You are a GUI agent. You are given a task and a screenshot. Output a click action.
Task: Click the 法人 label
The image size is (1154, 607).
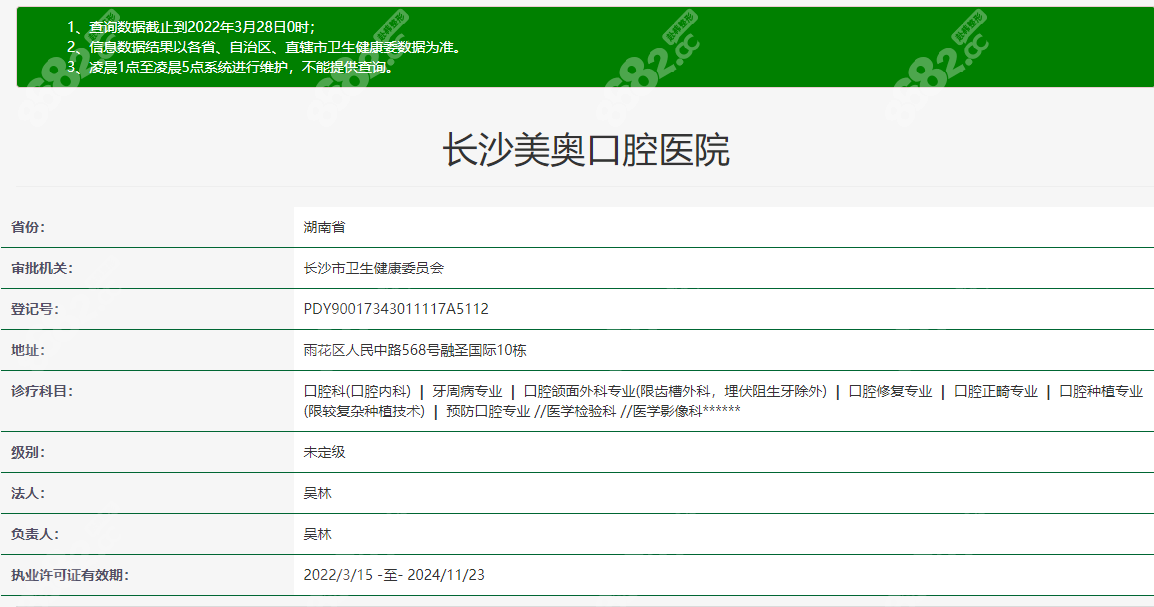pos(28,493)
